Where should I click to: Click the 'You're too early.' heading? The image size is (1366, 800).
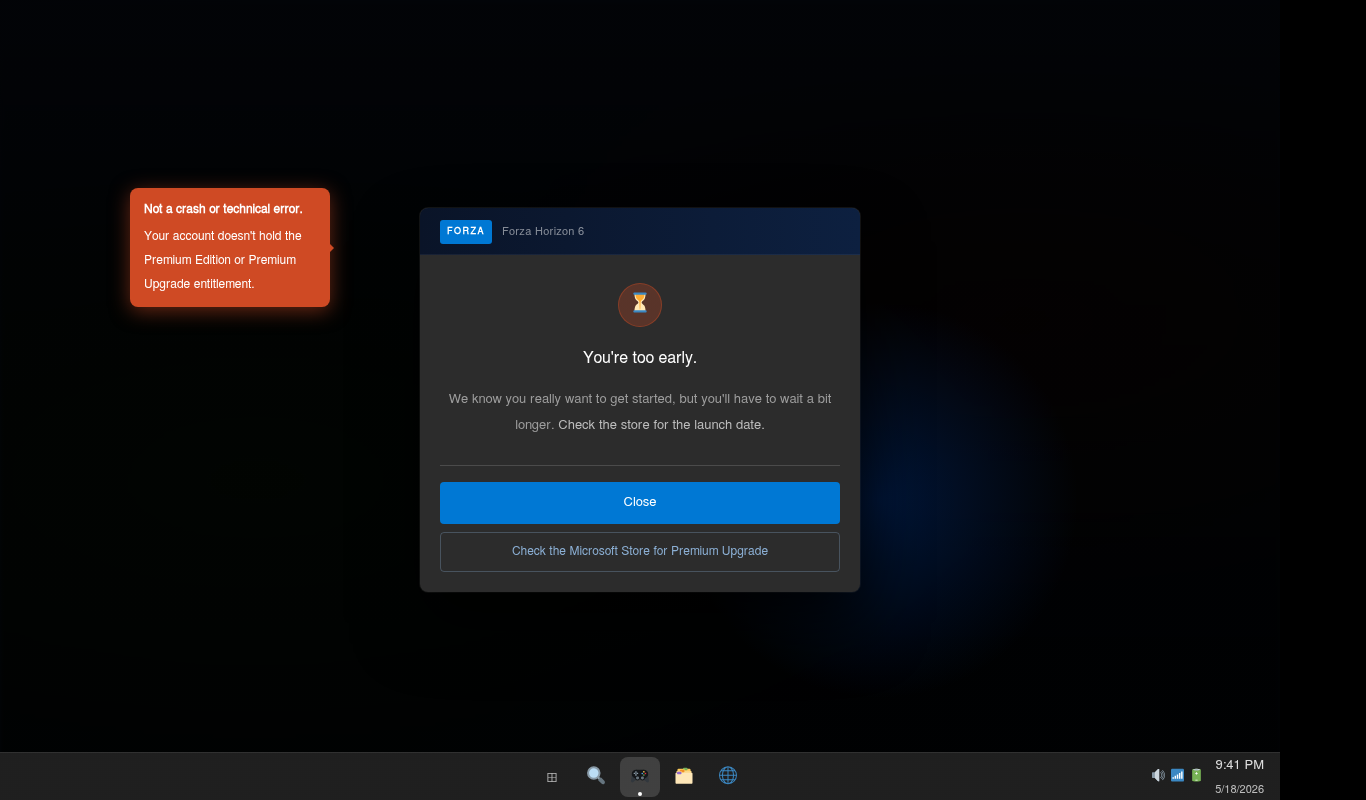point(640,358)
